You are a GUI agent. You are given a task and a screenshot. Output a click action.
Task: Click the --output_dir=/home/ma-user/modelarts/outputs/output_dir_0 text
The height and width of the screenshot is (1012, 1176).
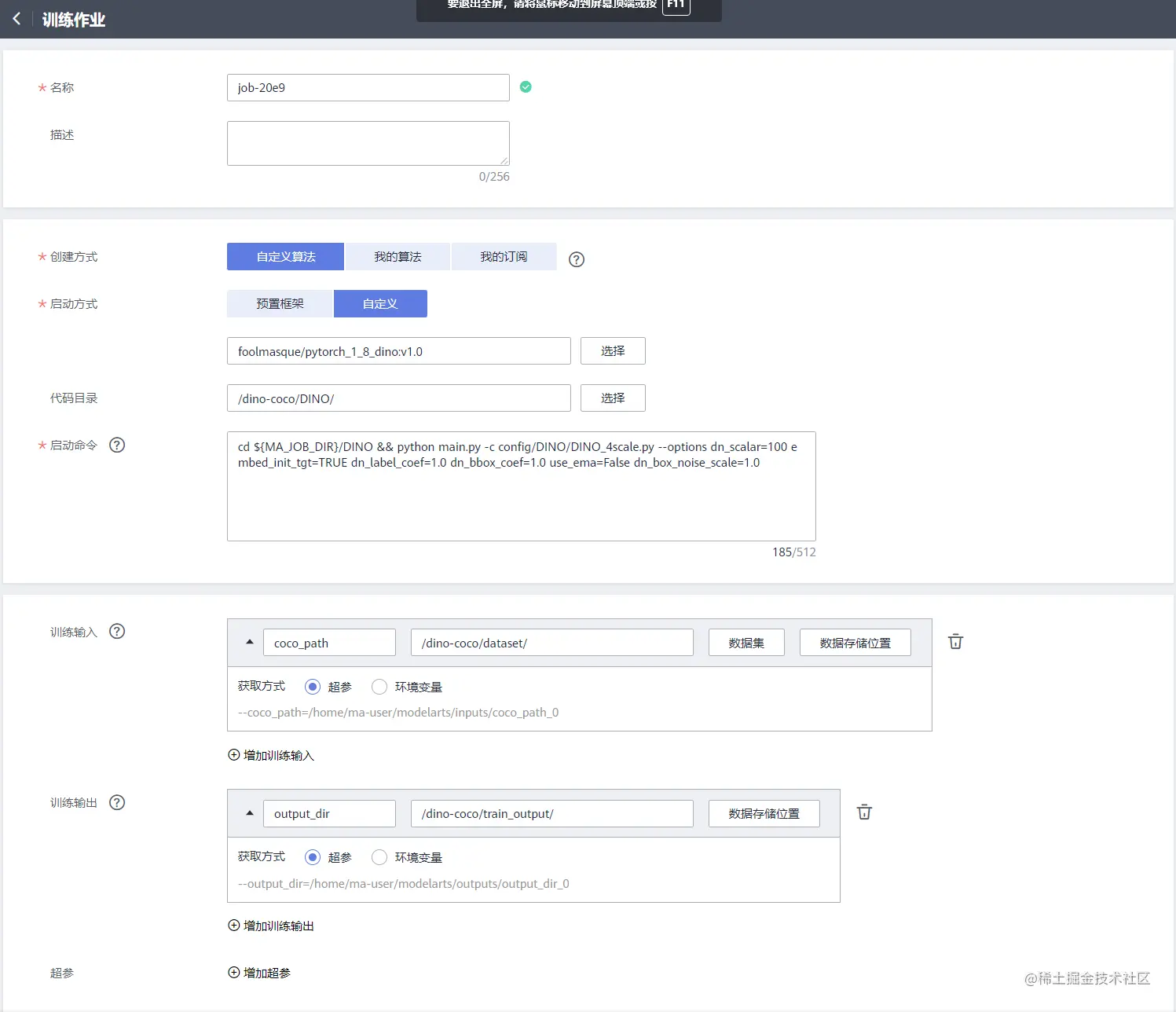404,884
